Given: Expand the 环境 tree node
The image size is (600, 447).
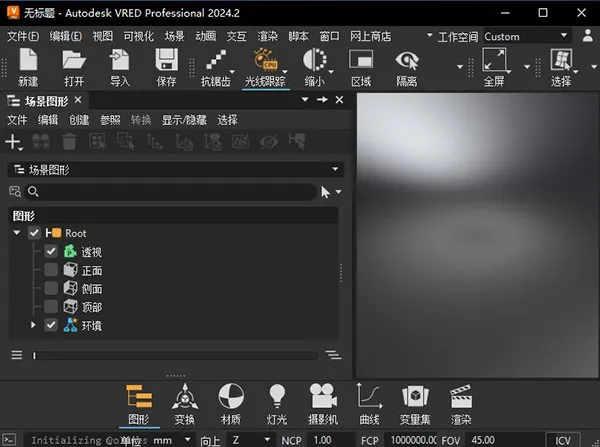Looking at the screenshot, I should click(33, 325).
